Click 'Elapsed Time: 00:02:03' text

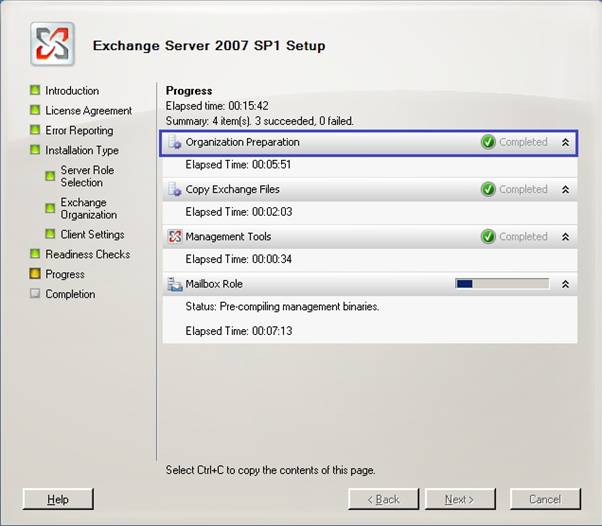(x=239, y=212)
